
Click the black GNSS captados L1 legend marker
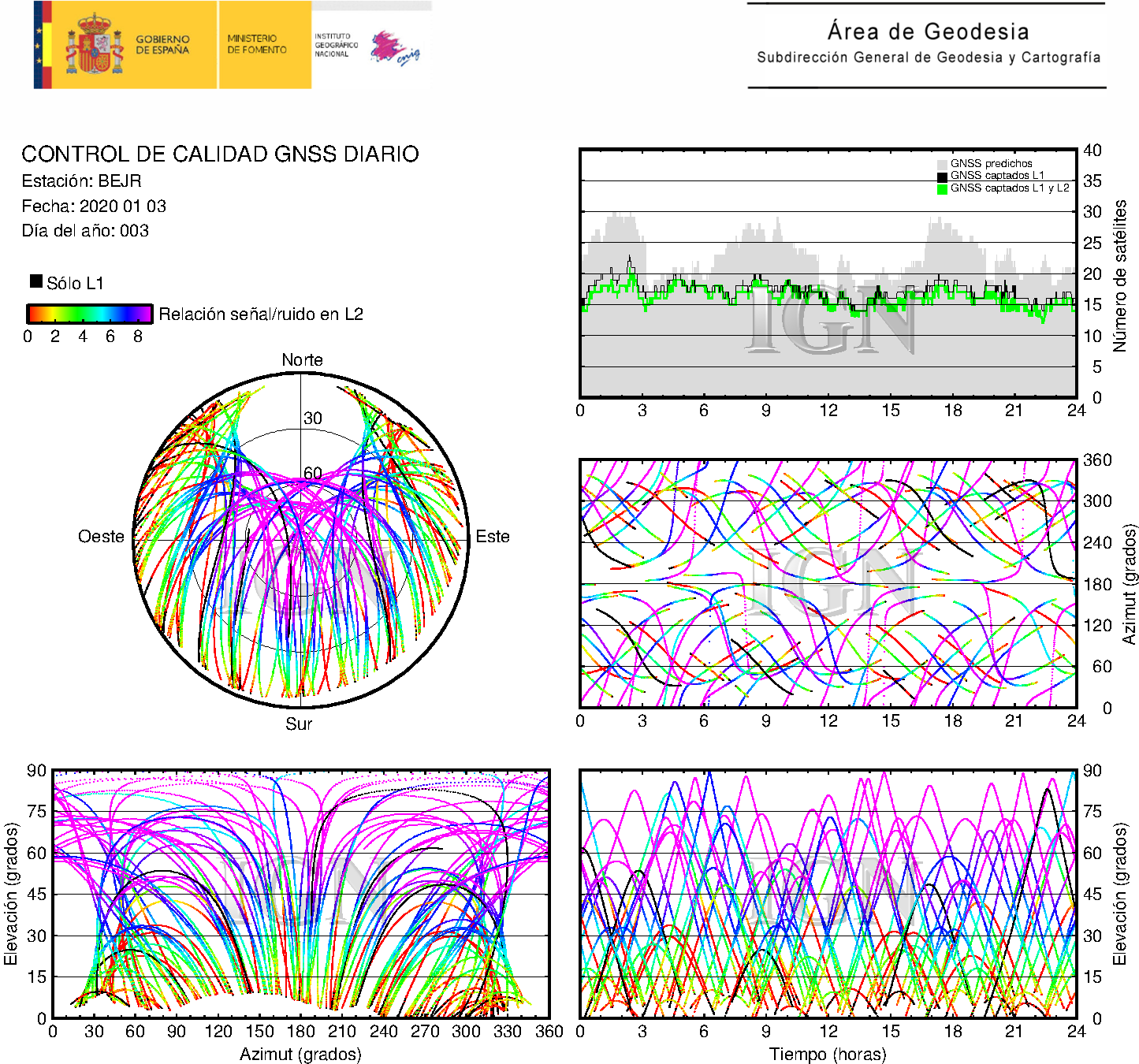pos(942,177)
